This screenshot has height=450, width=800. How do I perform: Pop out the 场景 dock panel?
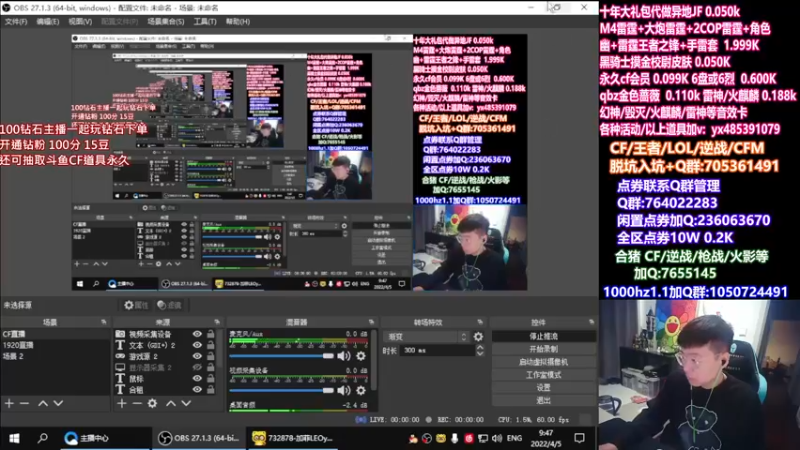click(104, 322)
